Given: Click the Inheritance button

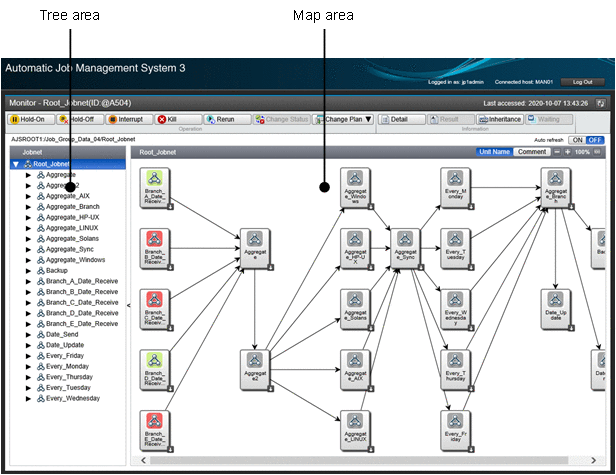Looking at the screenshot, I should (501, 119).
